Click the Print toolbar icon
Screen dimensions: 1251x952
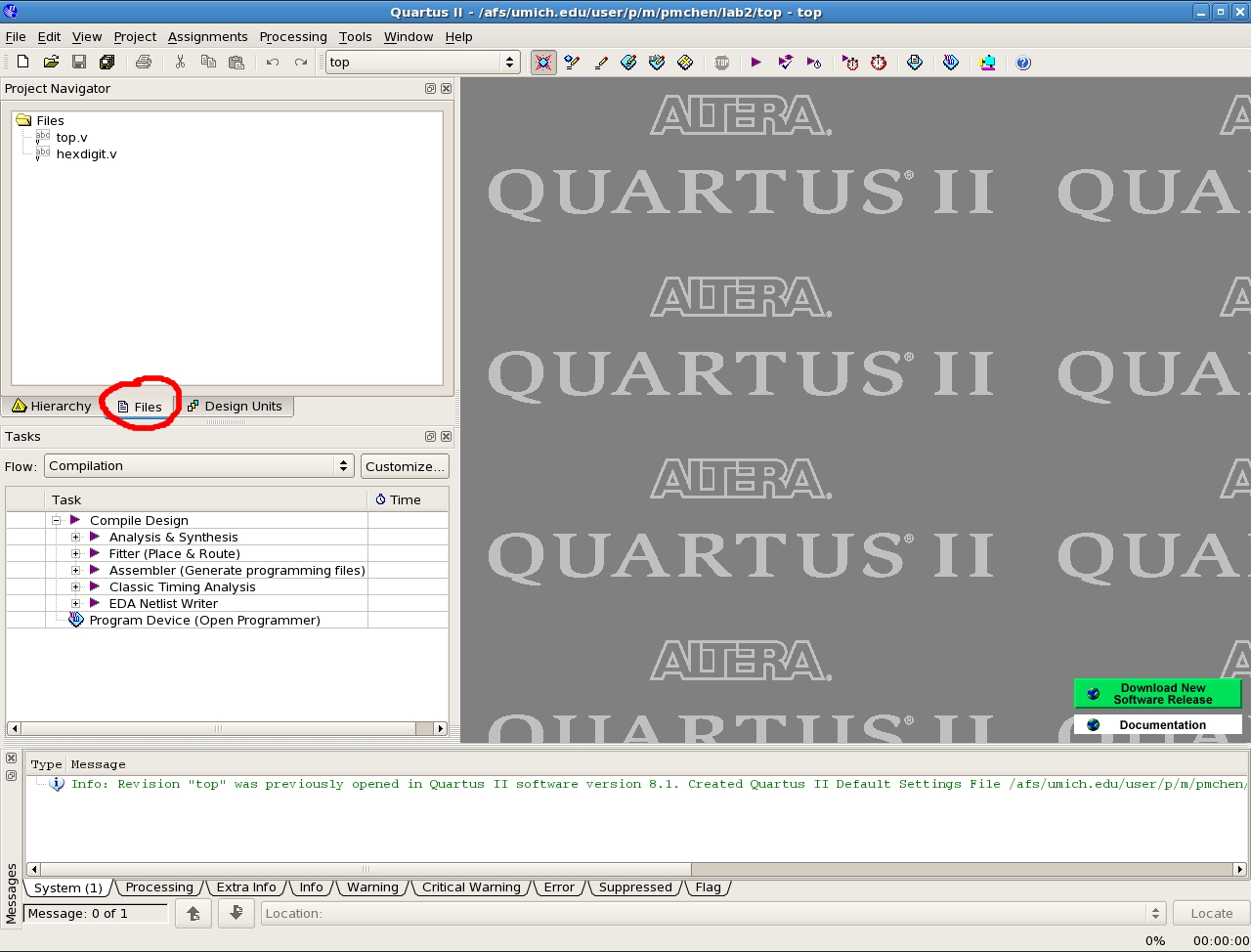tap(144, 63)
